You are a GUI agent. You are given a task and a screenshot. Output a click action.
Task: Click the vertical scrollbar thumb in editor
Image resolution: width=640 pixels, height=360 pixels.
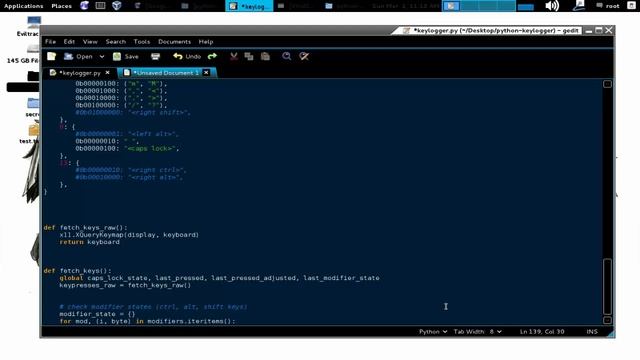(x=607, y=287)
